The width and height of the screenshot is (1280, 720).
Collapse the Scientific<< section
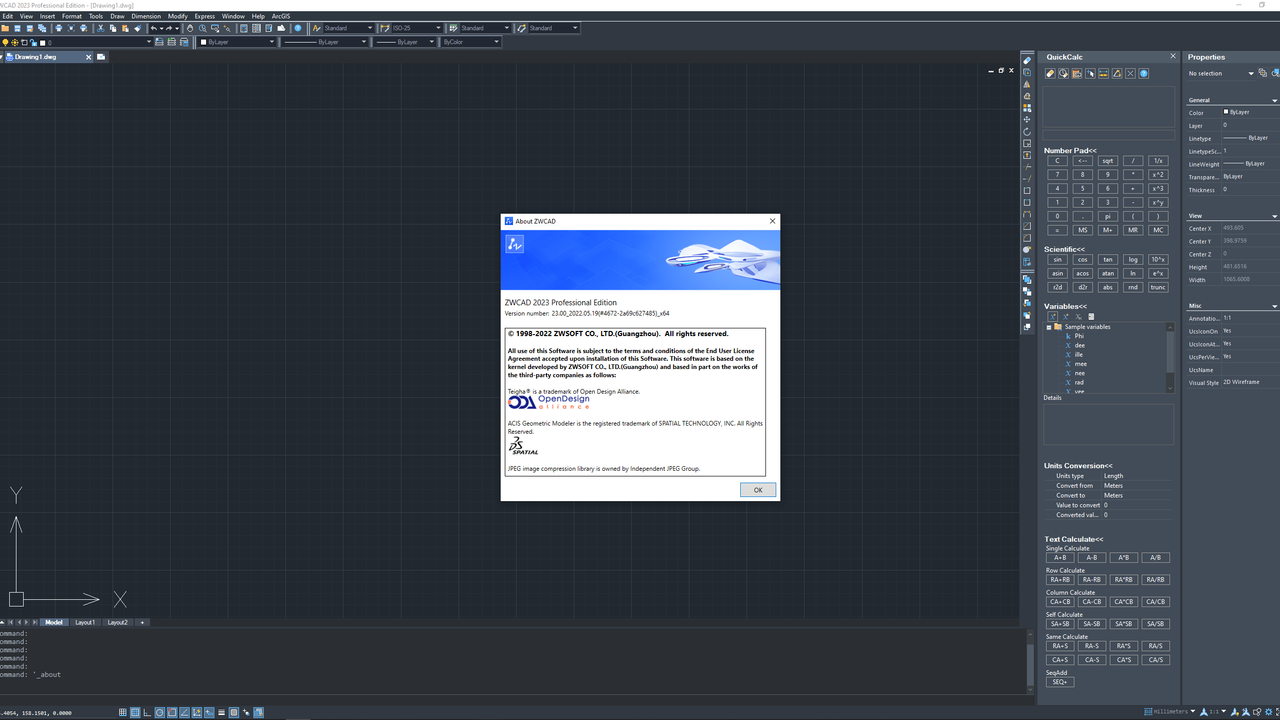coord(1064,249)
